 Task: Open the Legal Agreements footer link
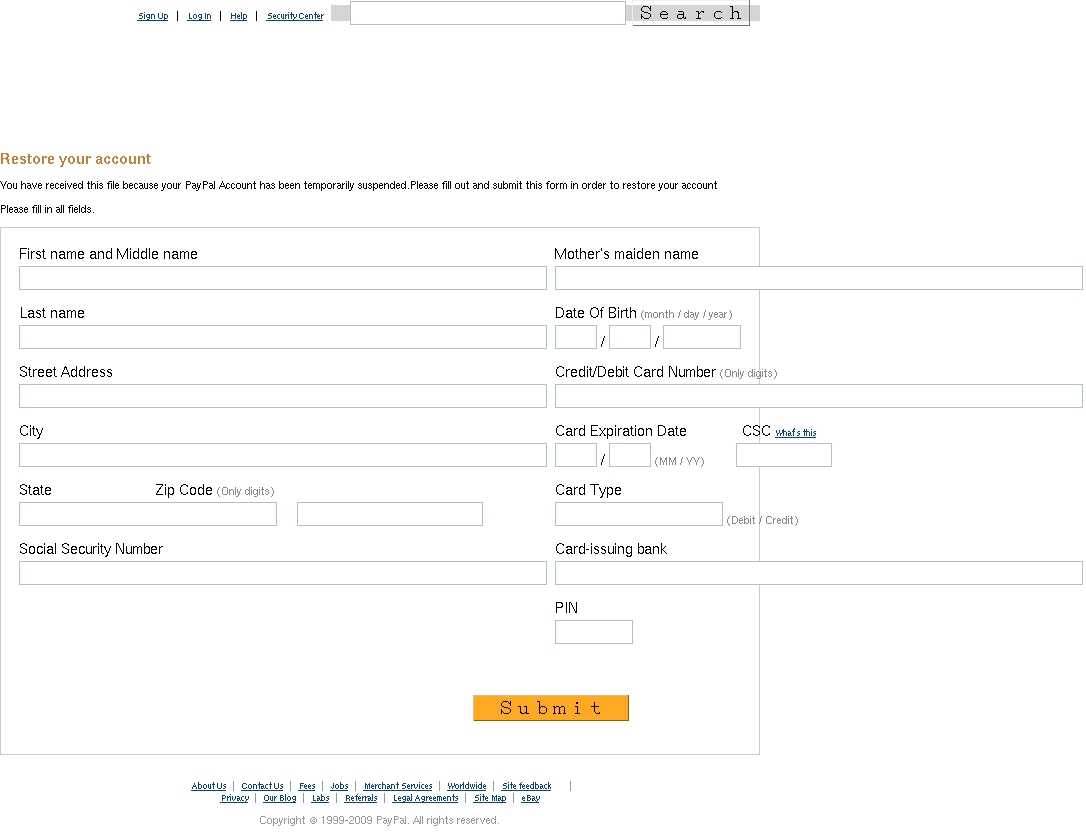(425, 798)
